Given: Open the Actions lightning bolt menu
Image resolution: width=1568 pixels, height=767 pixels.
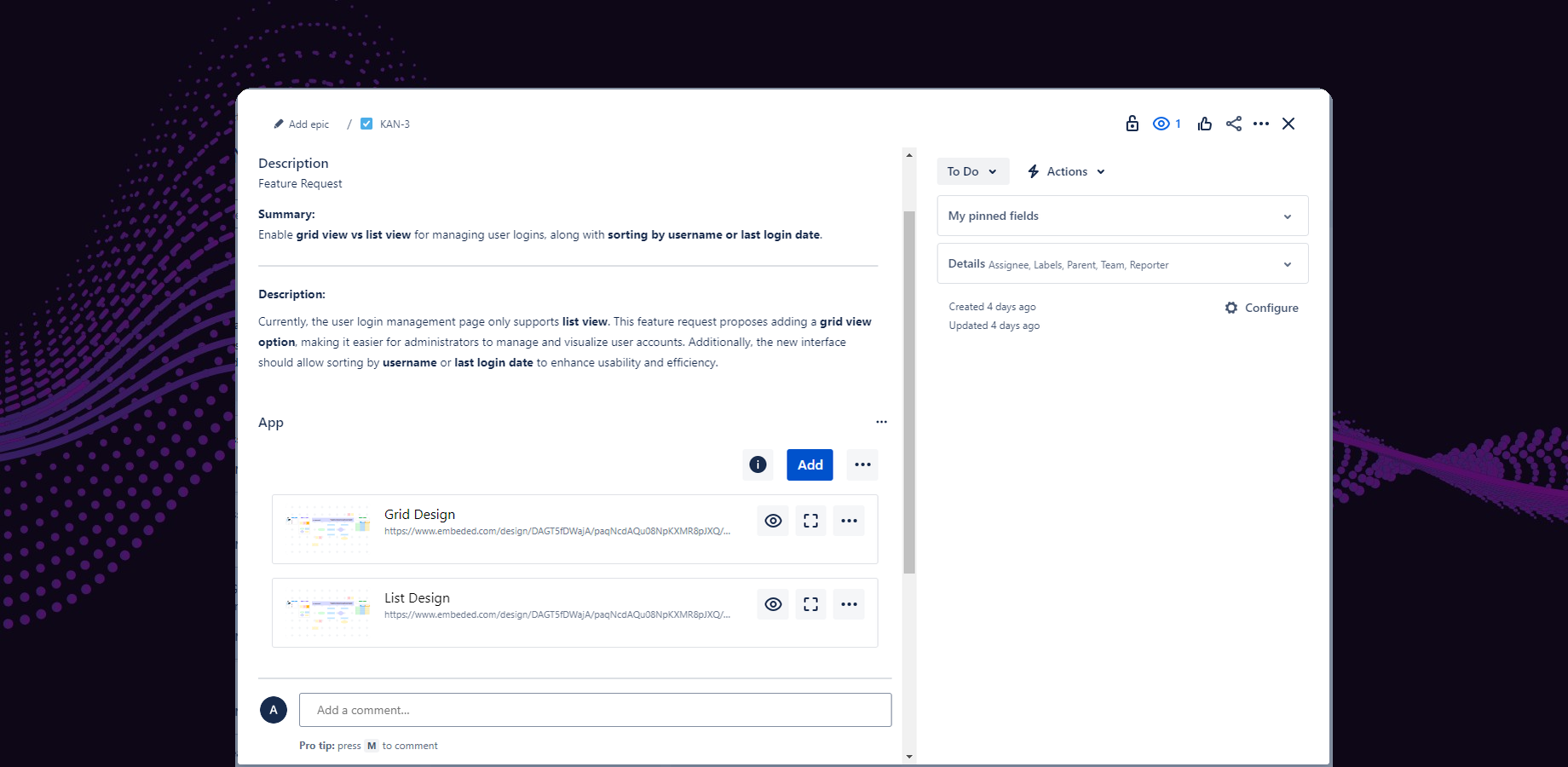Looking at the screenshot, I should coord(1065,171).
